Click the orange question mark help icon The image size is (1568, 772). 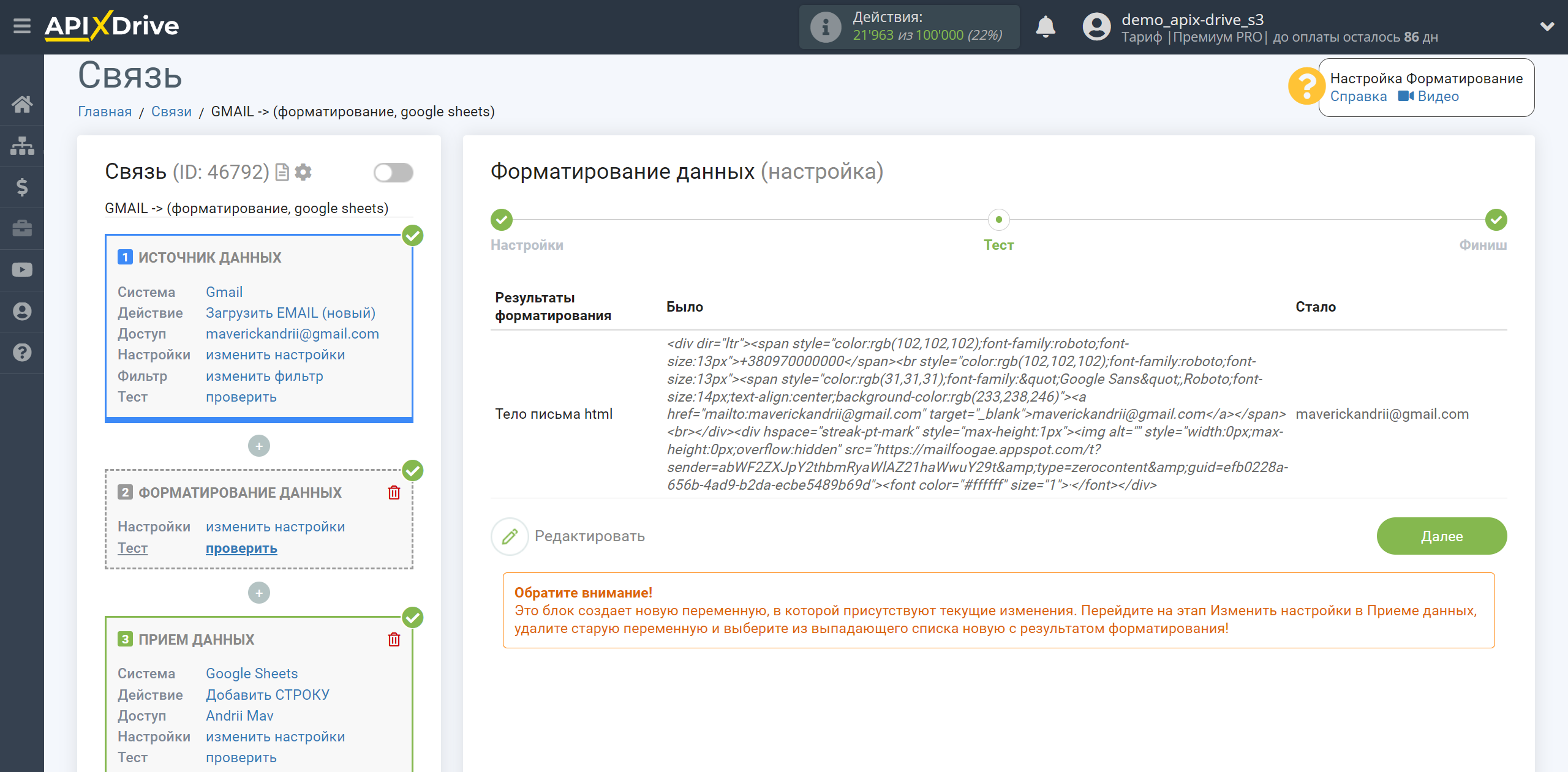[1306, 86]
